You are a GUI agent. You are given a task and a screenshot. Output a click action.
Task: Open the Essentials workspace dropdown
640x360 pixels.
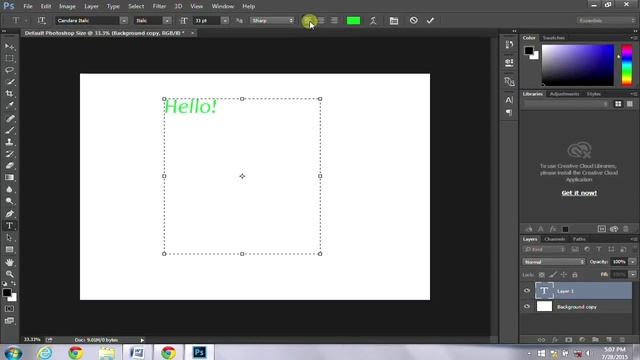point(606,20)
